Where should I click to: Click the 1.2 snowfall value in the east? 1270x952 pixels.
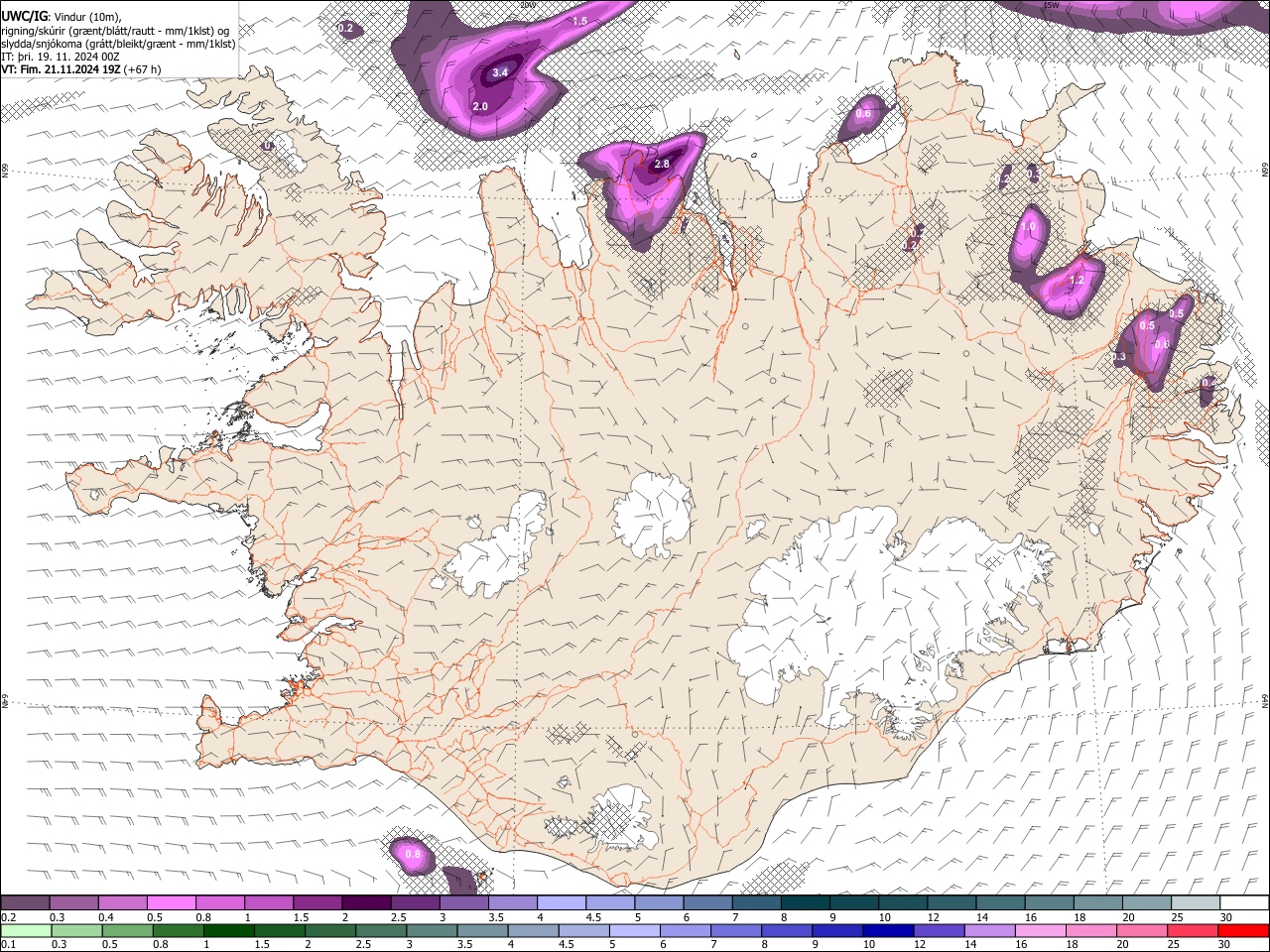pos(1076,281)
